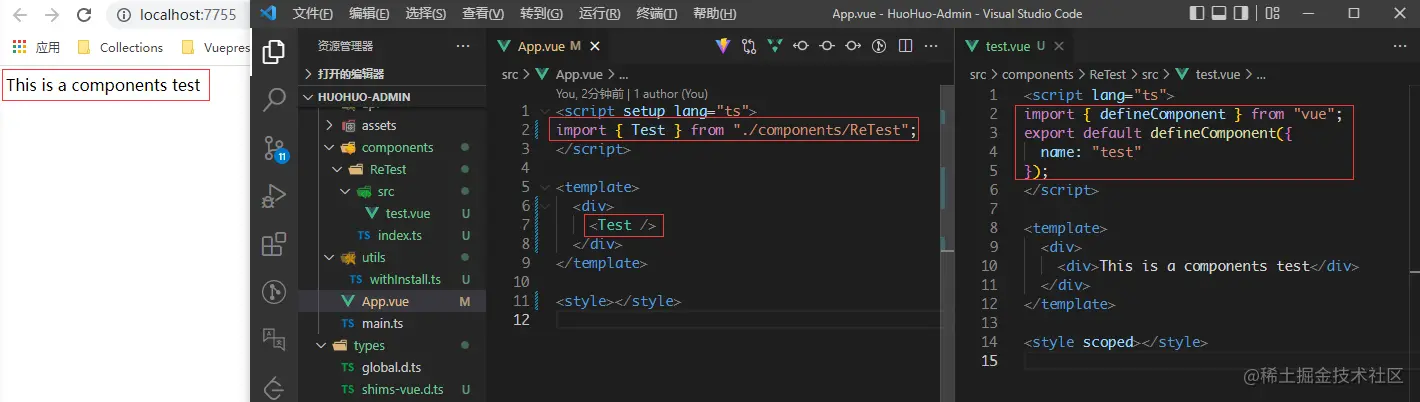Open the Run and Debug view
Screen dimensions: 1420x402
click(x=274, y=197)
